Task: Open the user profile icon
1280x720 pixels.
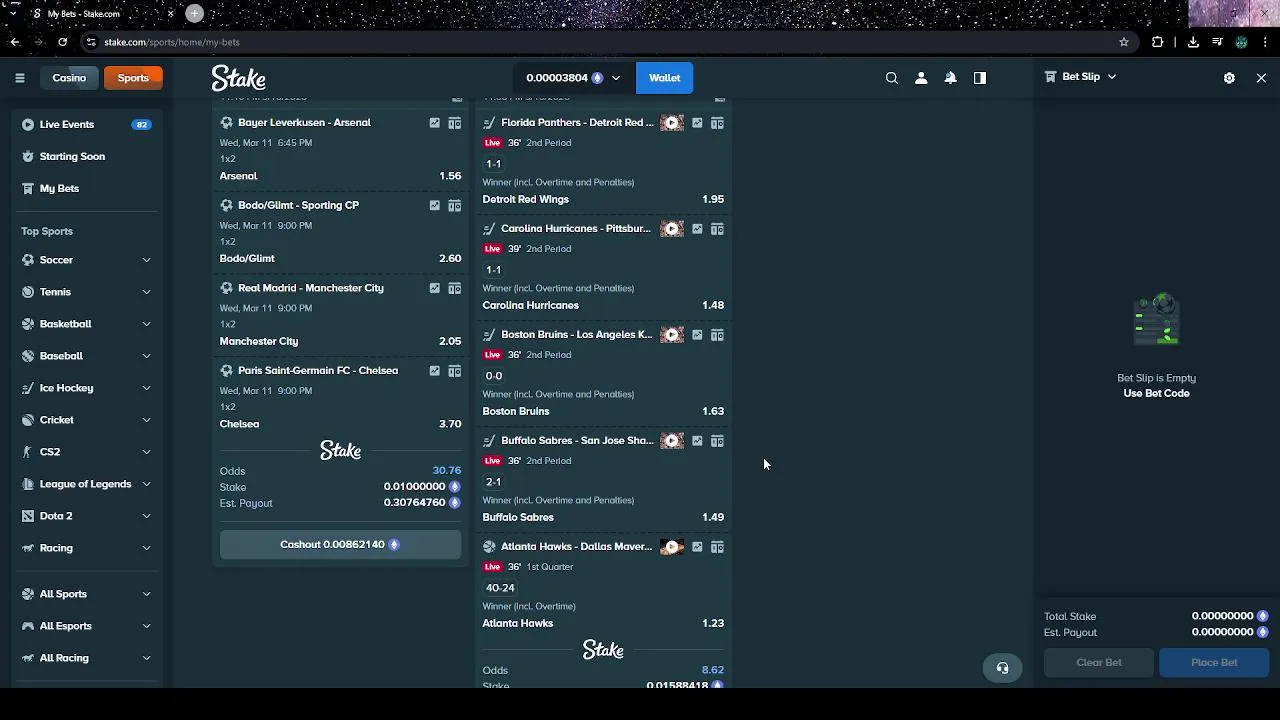Action: (x=921, y=78)
